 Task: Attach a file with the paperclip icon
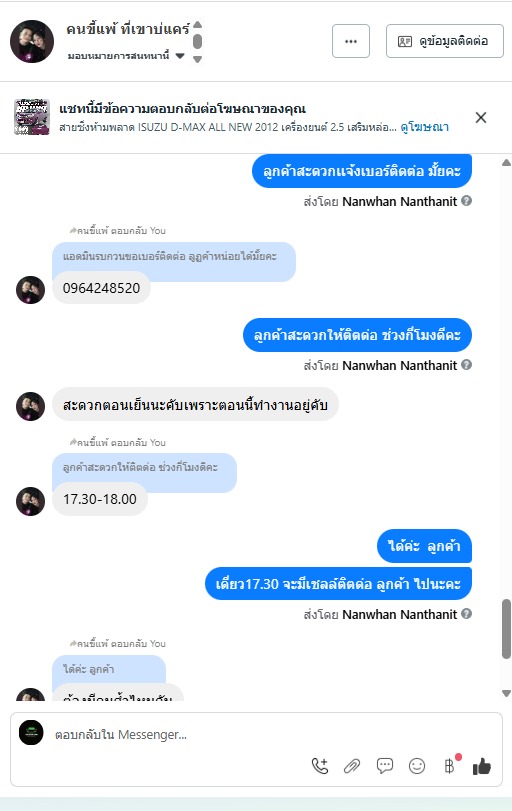coord(352,766)
